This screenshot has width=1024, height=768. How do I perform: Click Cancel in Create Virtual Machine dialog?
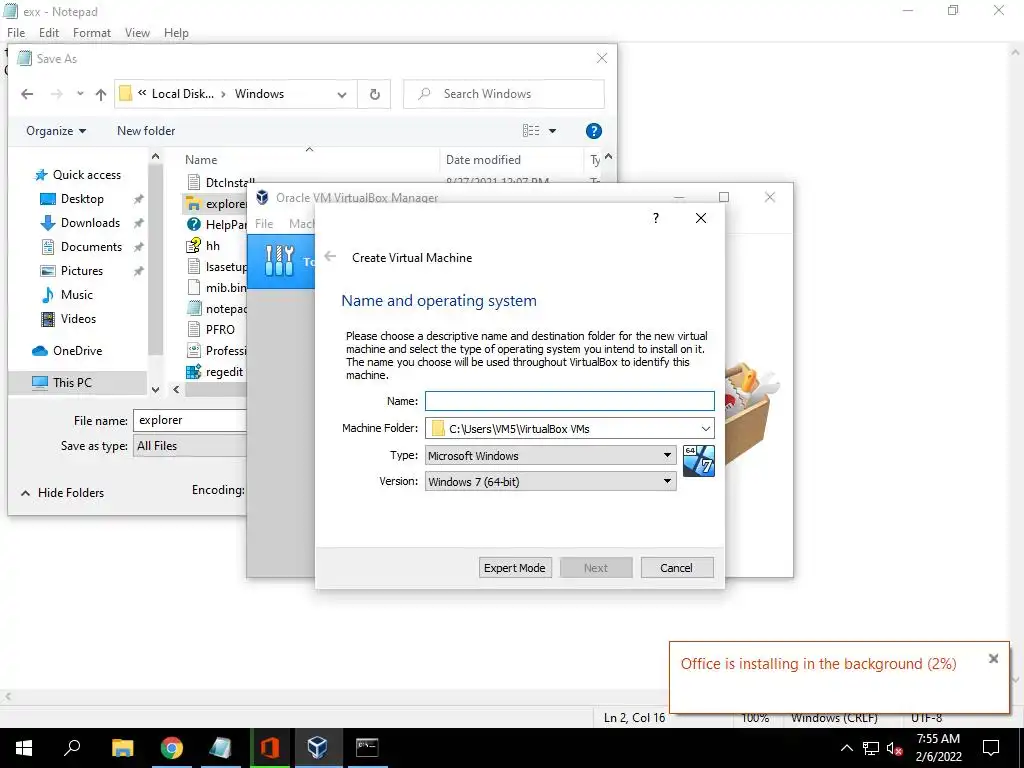[677, 568]
